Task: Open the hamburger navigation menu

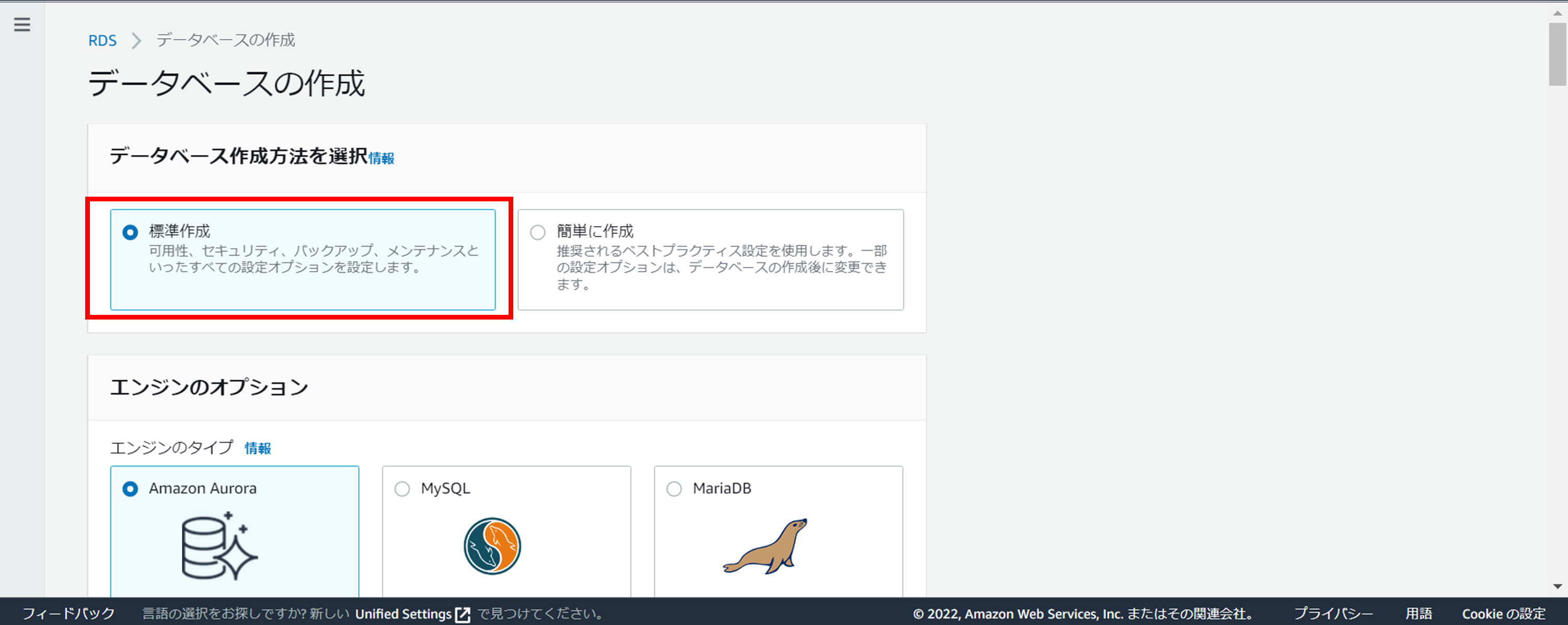Action: pyautogui.click(x=22, y=25)
